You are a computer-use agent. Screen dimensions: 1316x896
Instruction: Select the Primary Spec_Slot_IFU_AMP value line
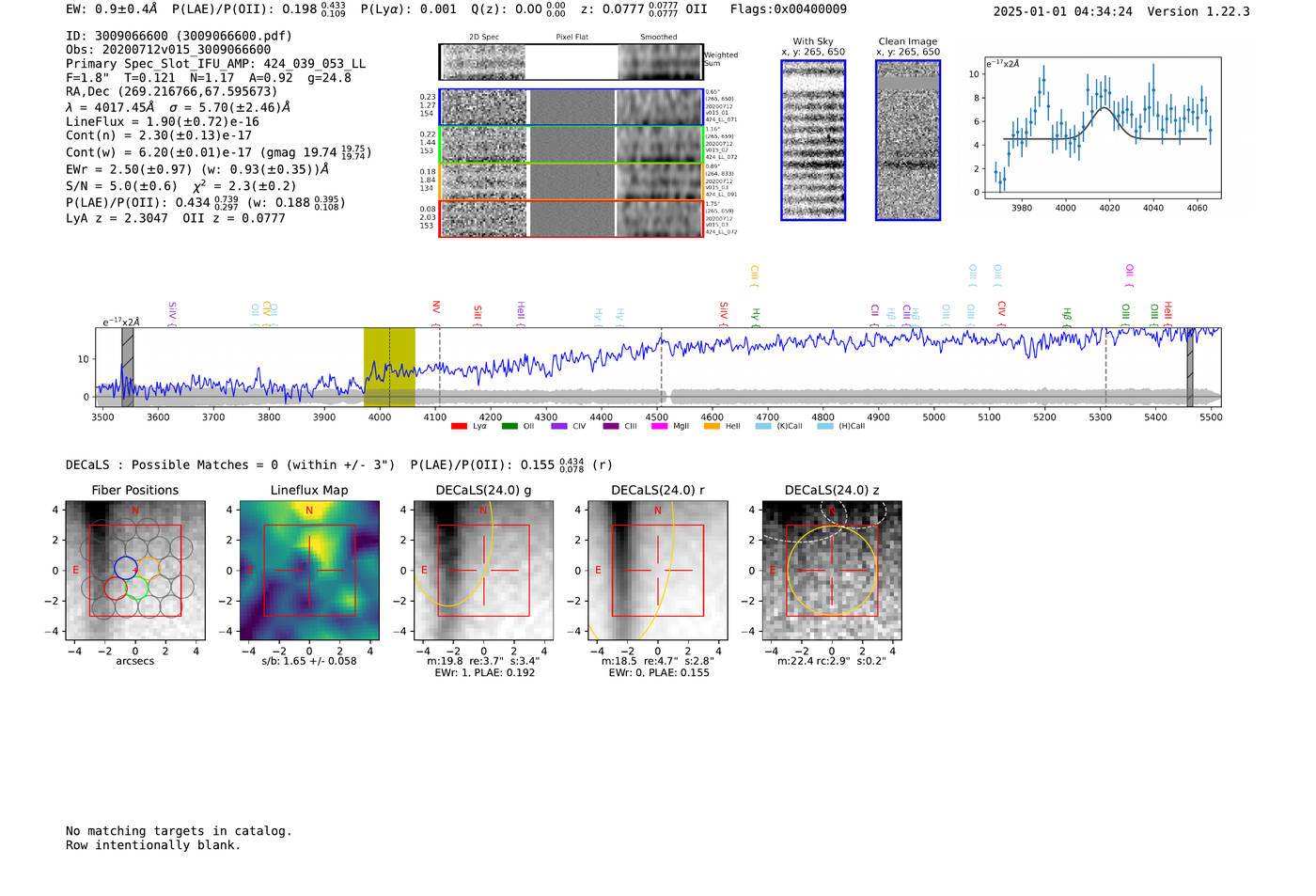click(216, 64)
